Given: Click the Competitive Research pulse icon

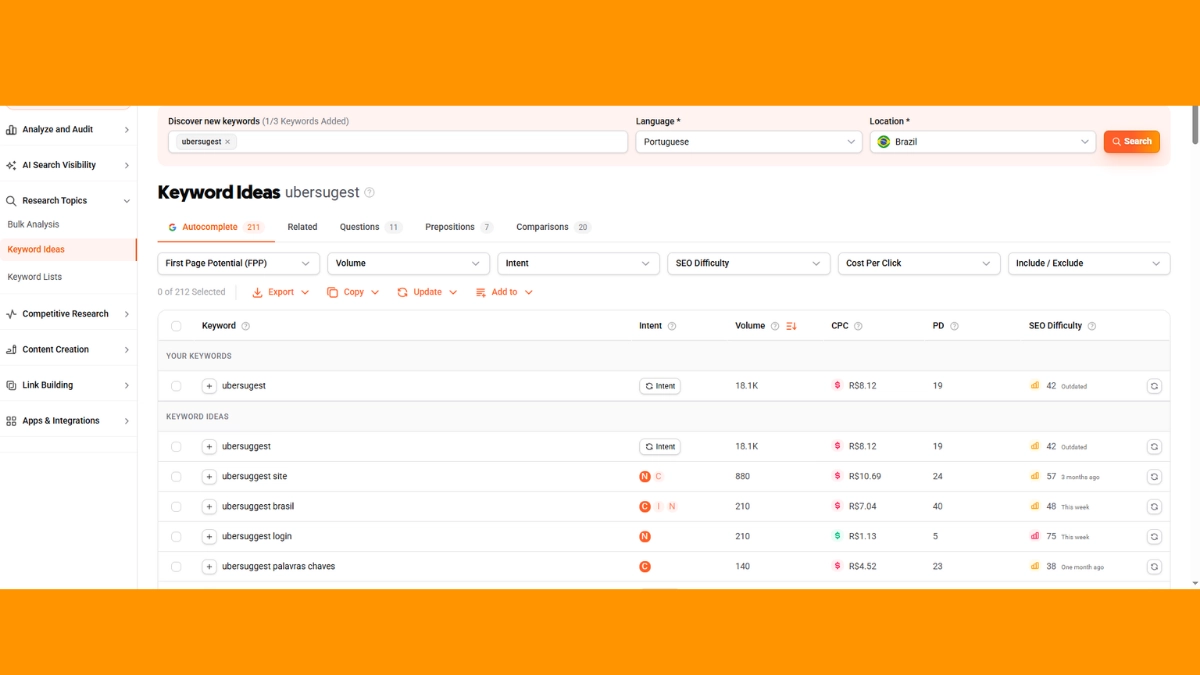Looking at the screenshot, I should point(11,314).
